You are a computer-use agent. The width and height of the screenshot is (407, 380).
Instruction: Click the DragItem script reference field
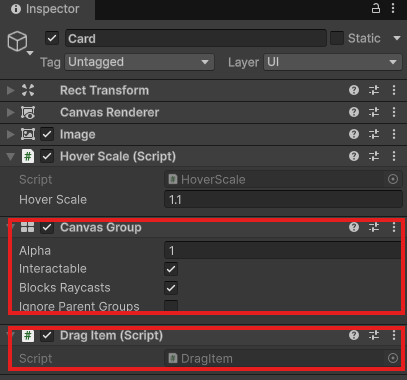click(283, 358)
